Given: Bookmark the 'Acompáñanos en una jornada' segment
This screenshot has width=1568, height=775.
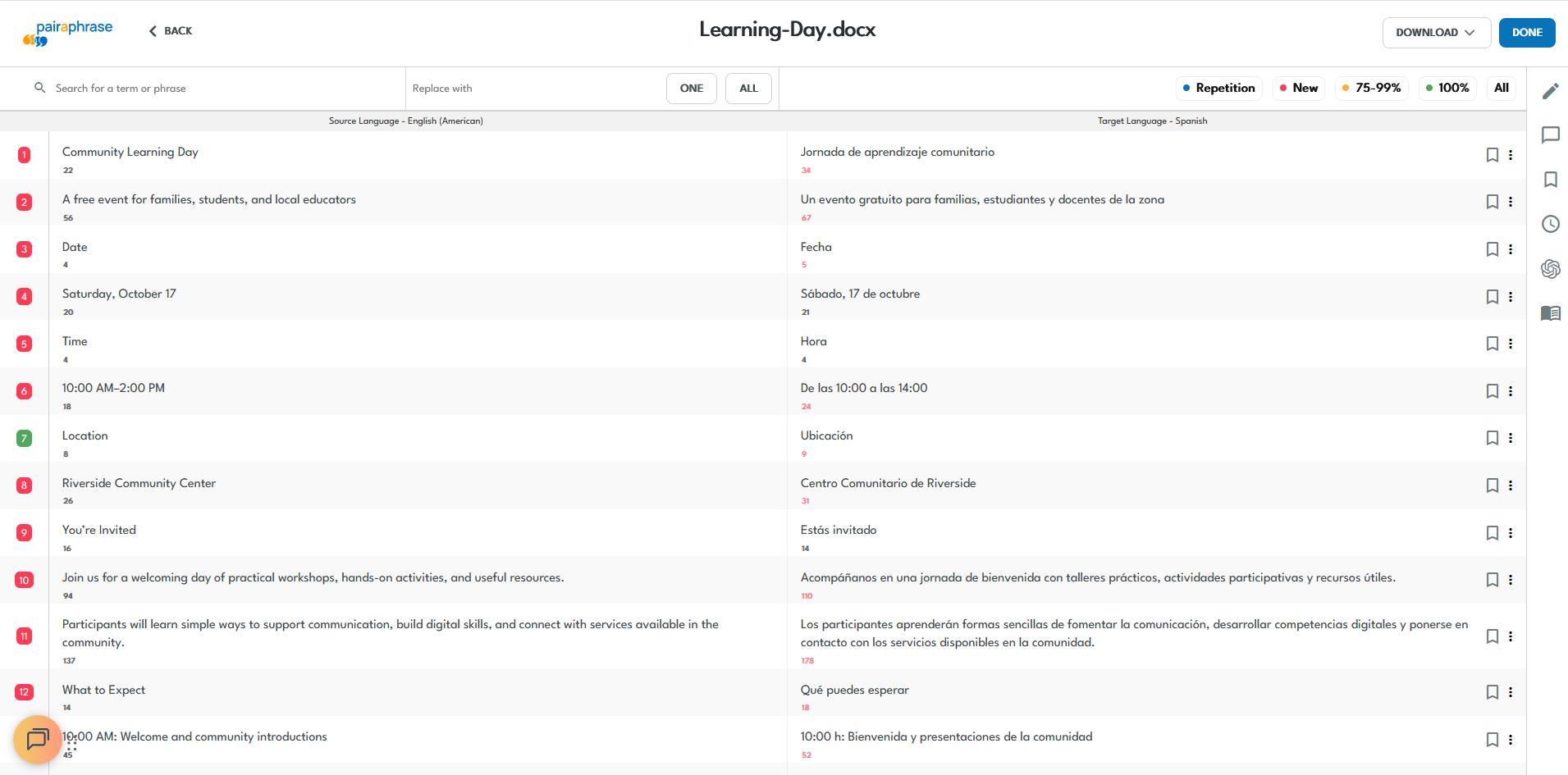Looking at the screenshot, I should pos(1493,580).
